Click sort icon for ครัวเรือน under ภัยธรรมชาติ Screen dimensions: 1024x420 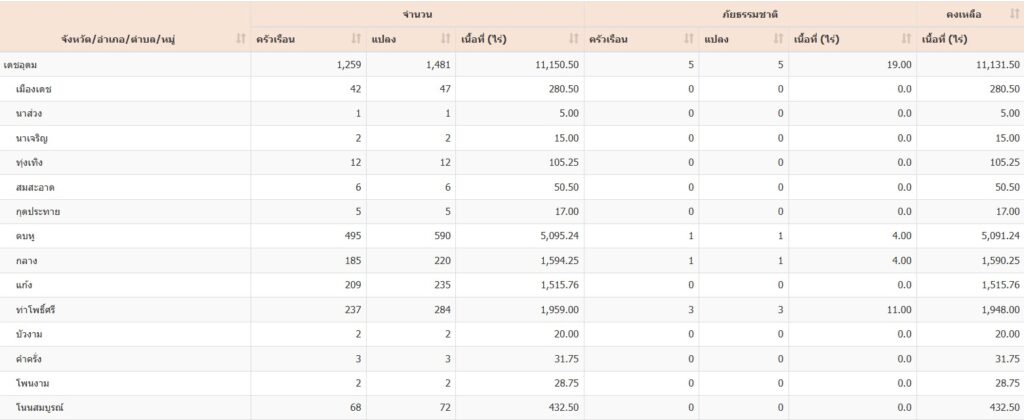688,39
